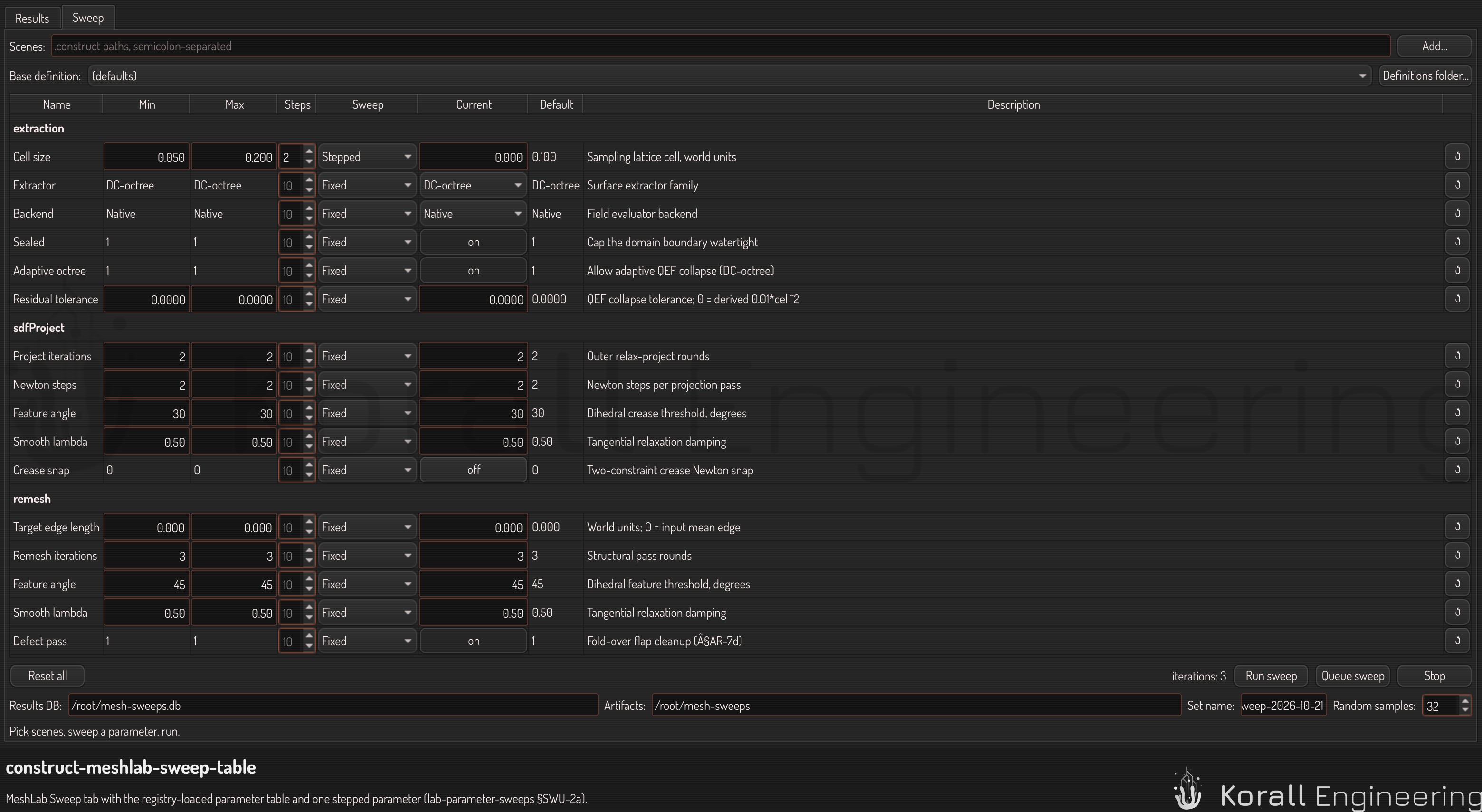Reset the Residual tolerance row
1482x812 pixels.
(x=1457, y=299)
